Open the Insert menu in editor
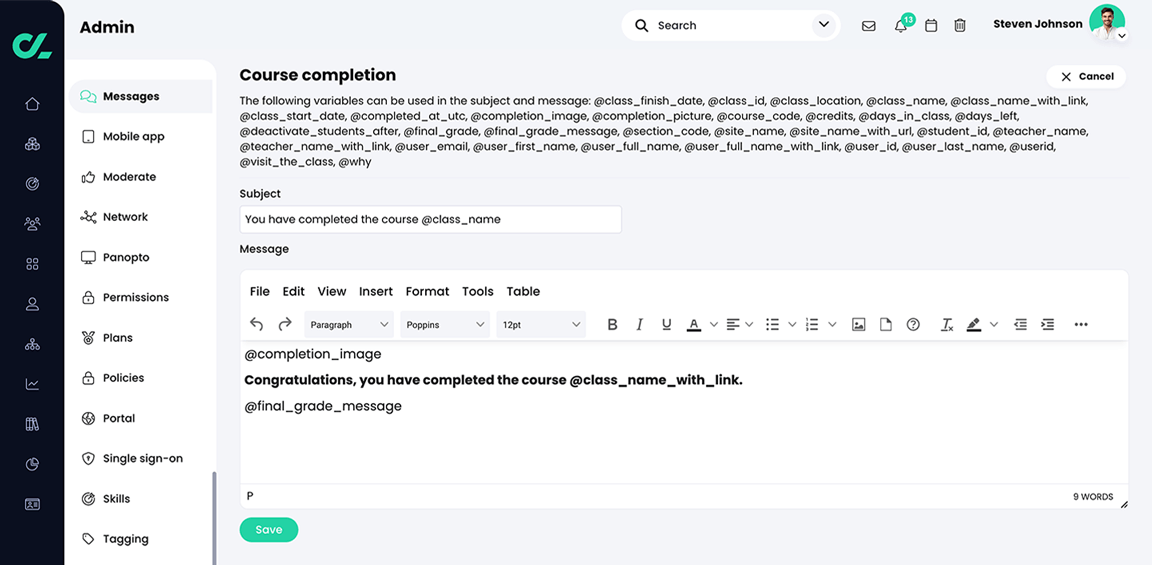The image size is (1152, 565). click(376, 292)
